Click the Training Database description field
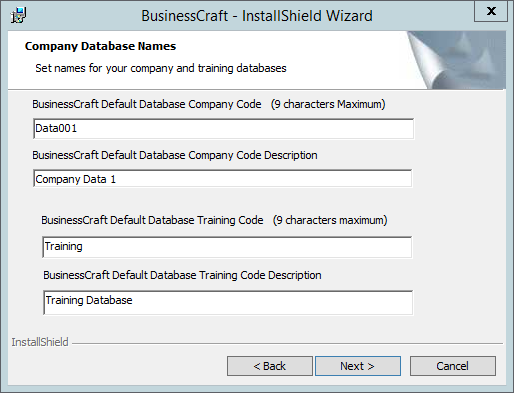The height and width of the screenshot is (393, 514). [x=228, y=302]
